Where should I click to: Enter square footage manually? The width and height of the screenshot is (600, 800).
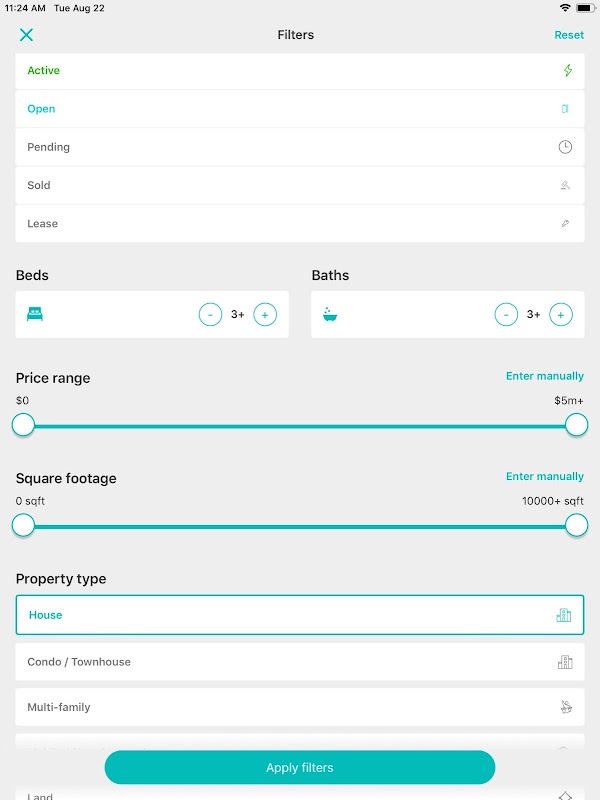(x=544, y=477)
